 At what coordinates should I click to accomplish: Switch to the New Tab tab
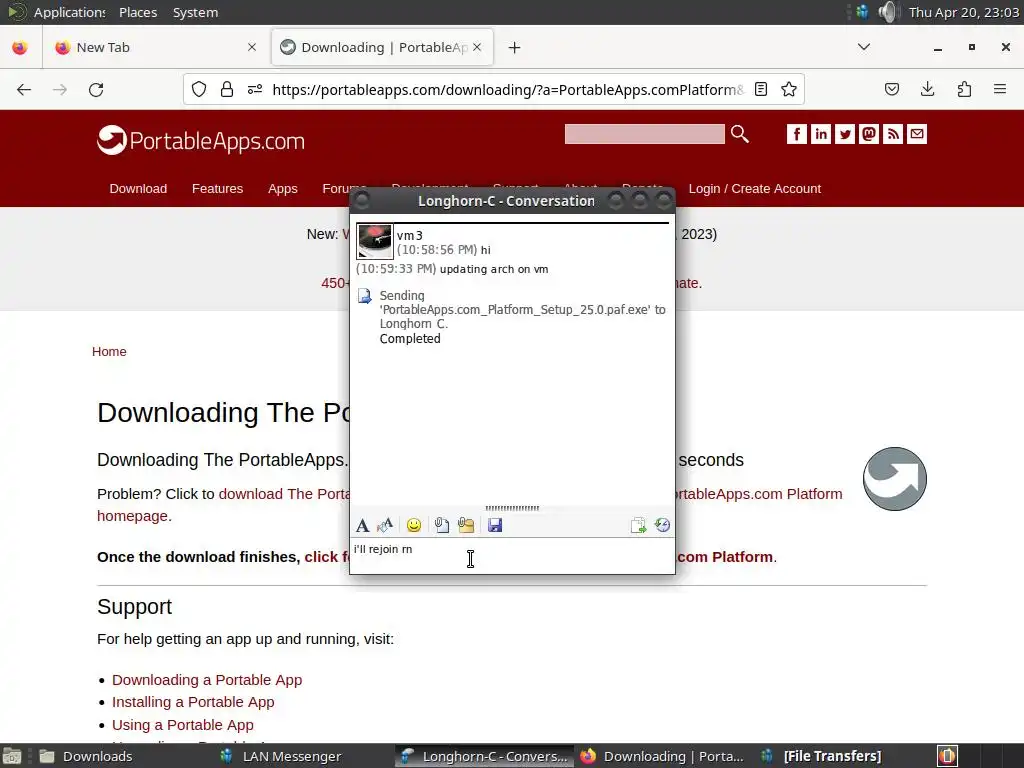(x=154, y=47)
